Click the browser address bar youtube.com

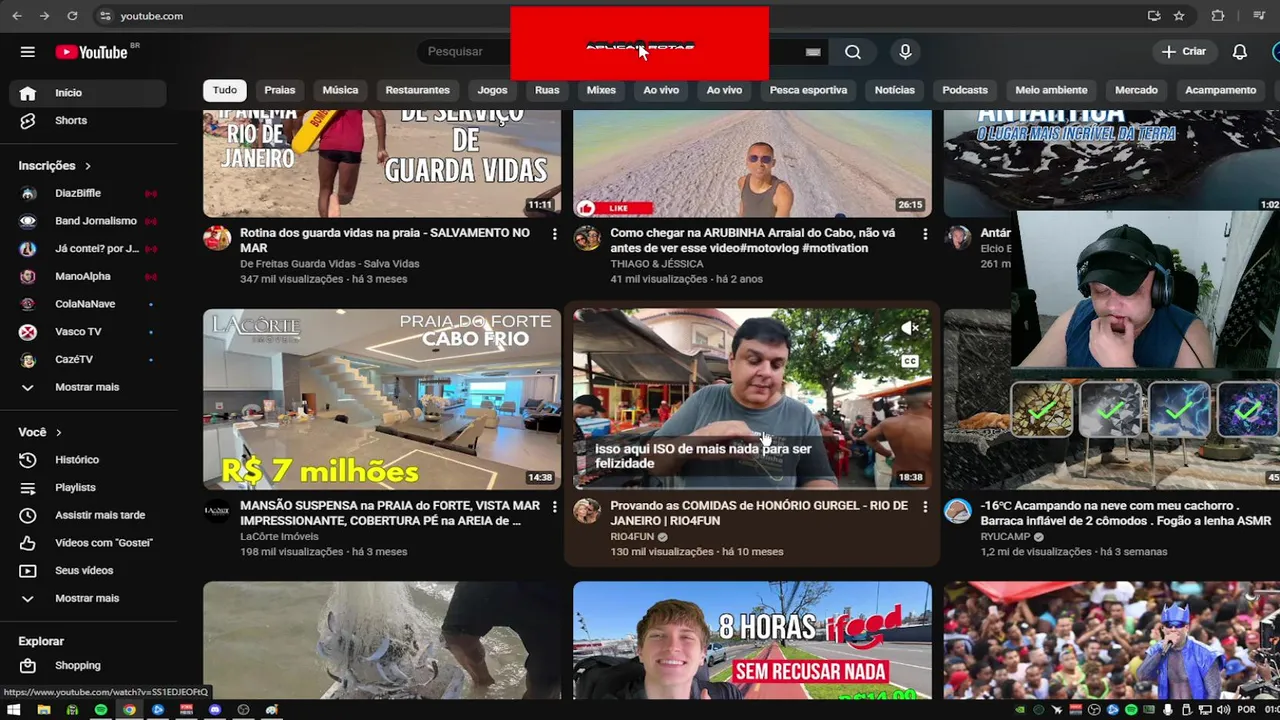point(152,16)
